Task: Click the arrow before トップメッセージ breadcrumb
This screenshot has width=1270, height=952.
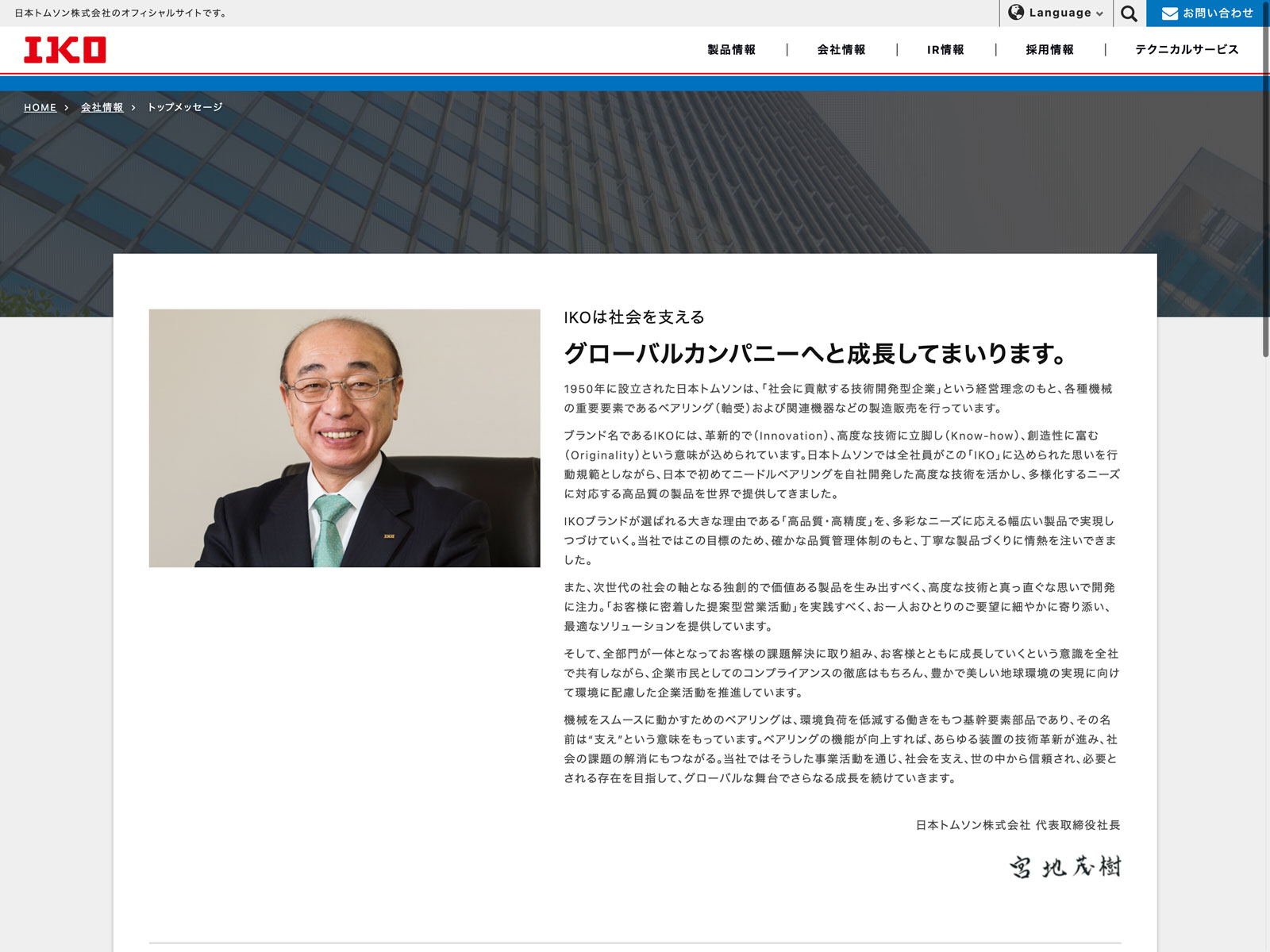Action: coord(133,108)
